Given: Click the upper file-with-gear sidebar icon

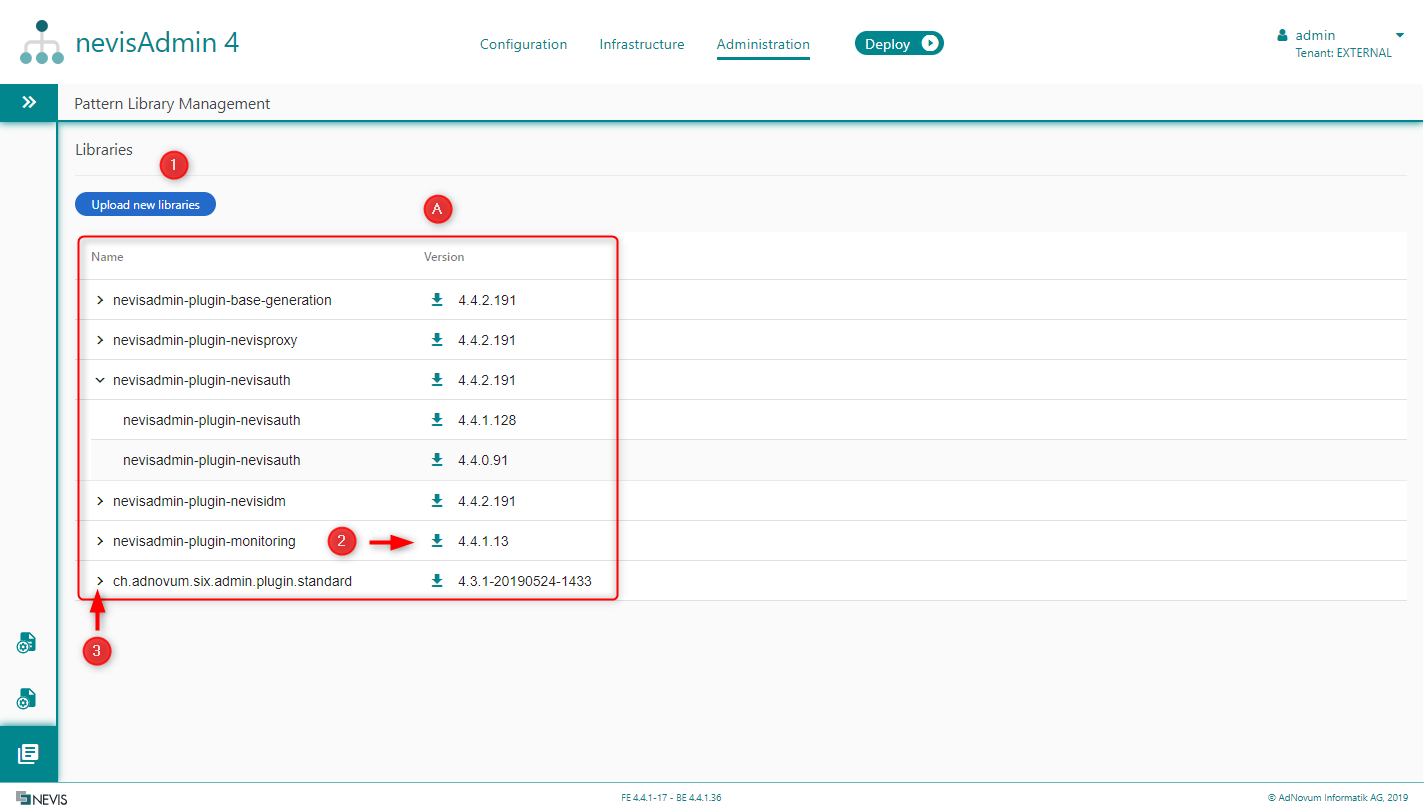Looking at the screenshot, I should click(27, 643).
